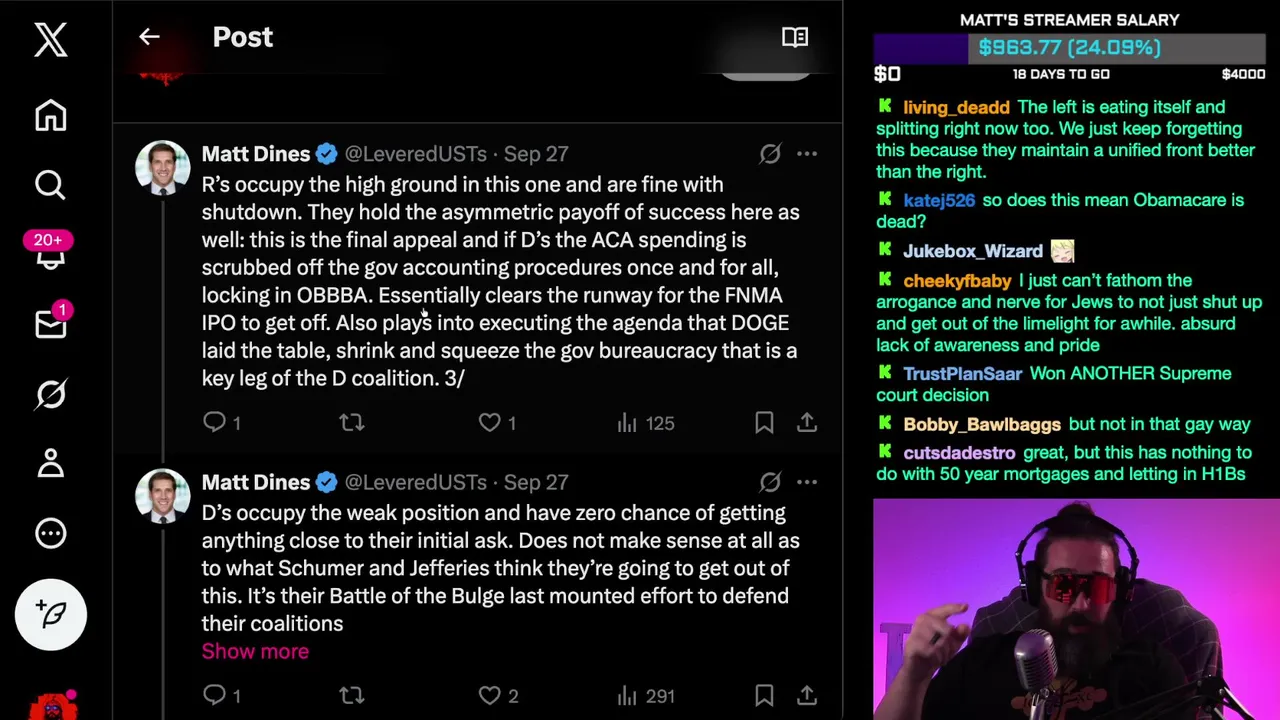The image size is (1280, 720).
Task: Open the Search explore icon
Action: (50, 185)
